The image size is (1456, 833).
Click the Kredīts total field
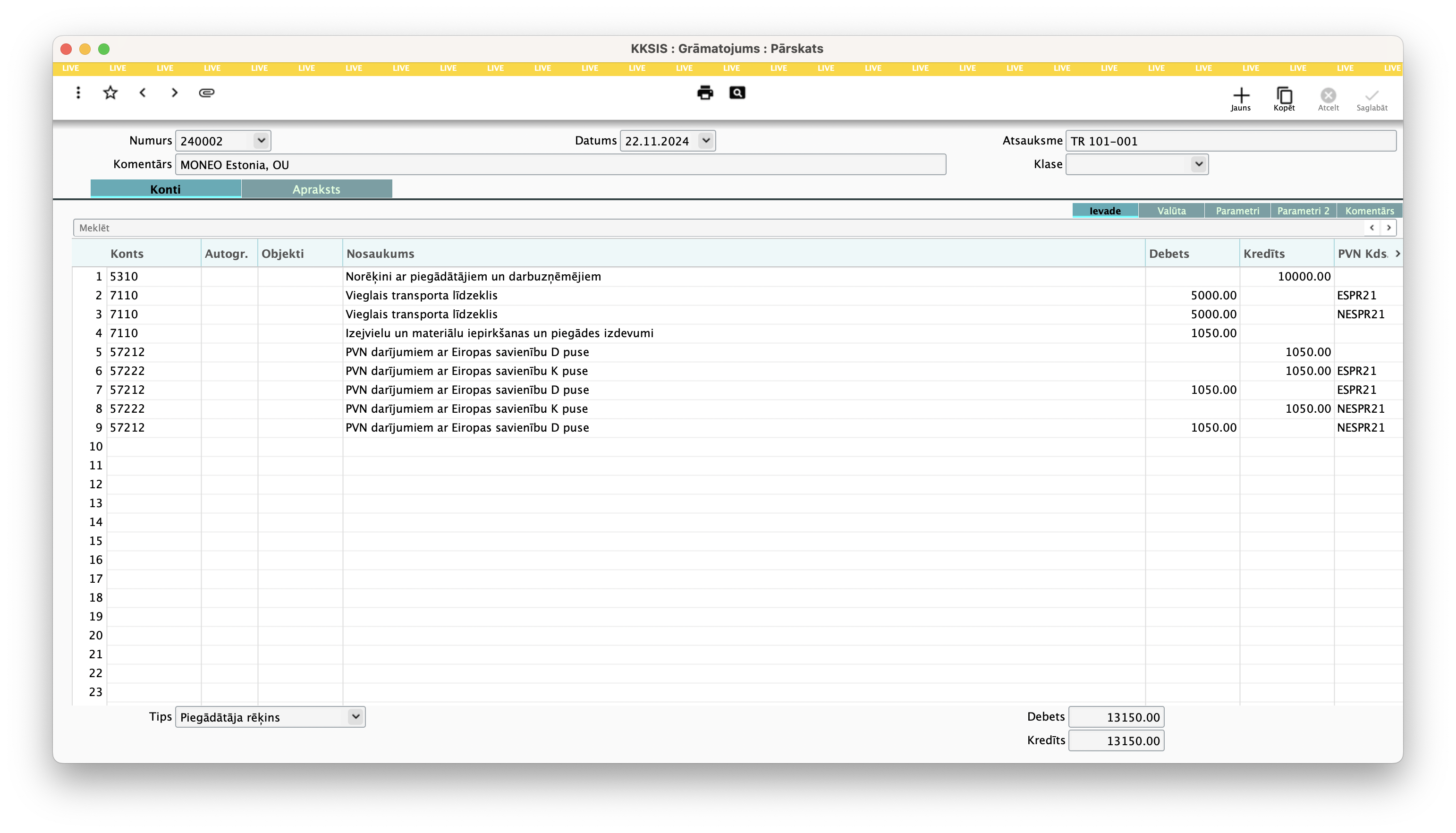(1116, 741)
